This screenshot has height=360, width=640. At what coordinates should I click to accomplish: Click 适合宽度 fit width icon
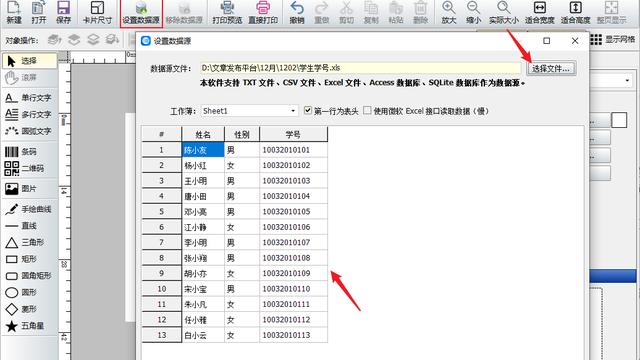[540, 12]
